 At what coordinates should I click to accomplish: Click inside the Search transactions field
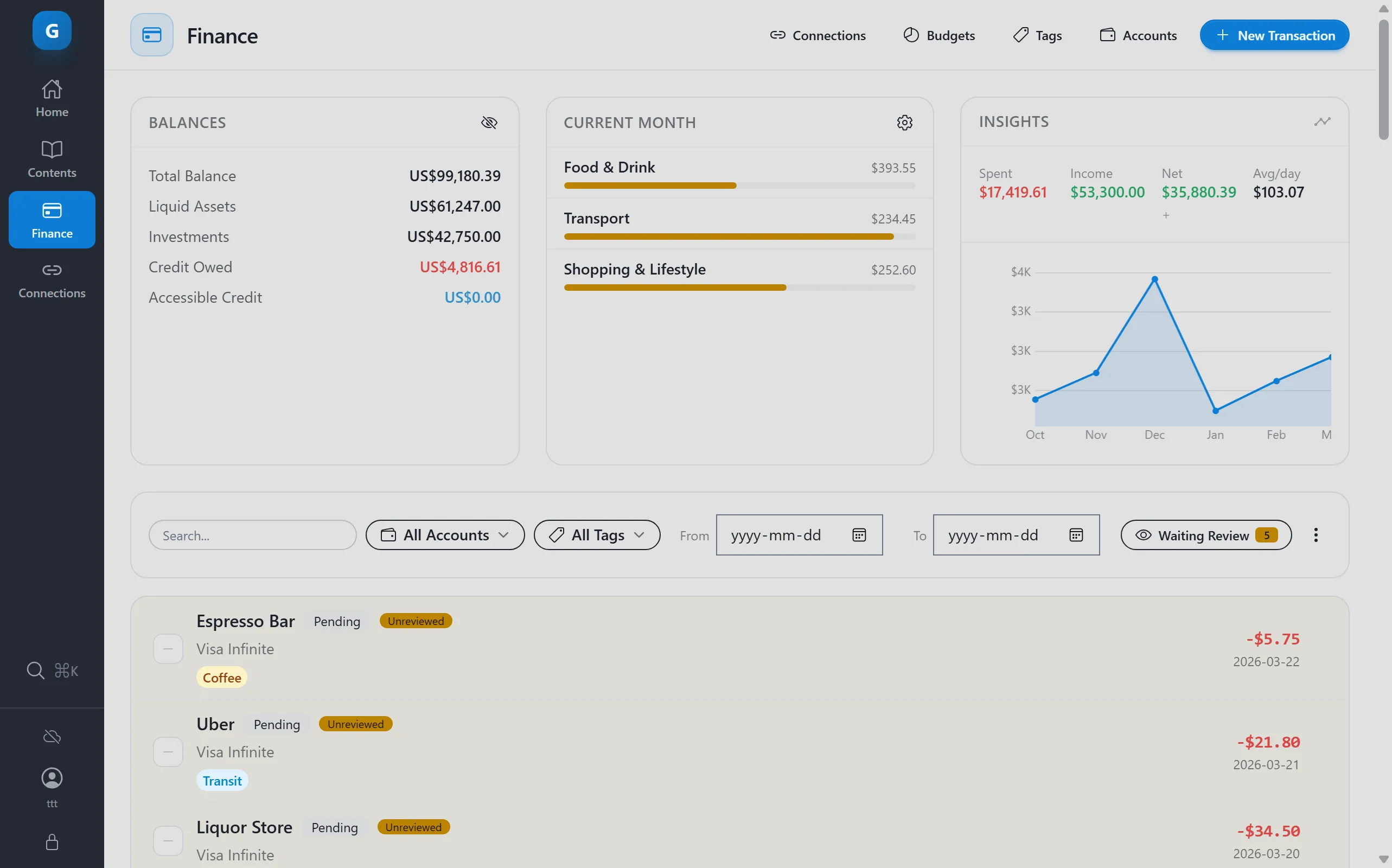tap(252, 534)
